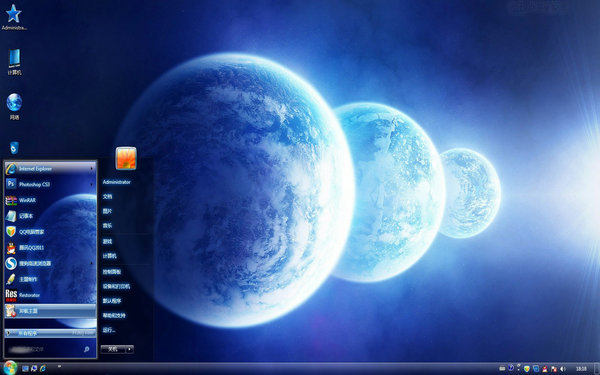The image size is (600, 375).
Task: Launch Photoshop CS3 from the Start menu
Action: click(x=50, y=184)
